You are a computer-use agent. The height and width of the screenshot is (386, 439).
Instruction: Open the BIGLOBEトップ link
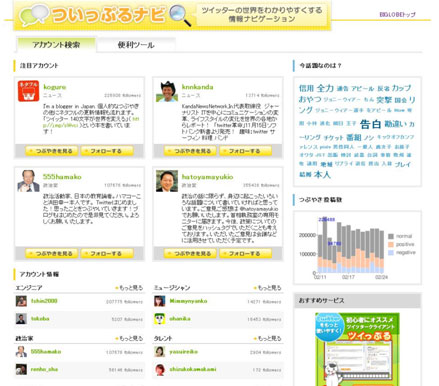click(397, 15)
